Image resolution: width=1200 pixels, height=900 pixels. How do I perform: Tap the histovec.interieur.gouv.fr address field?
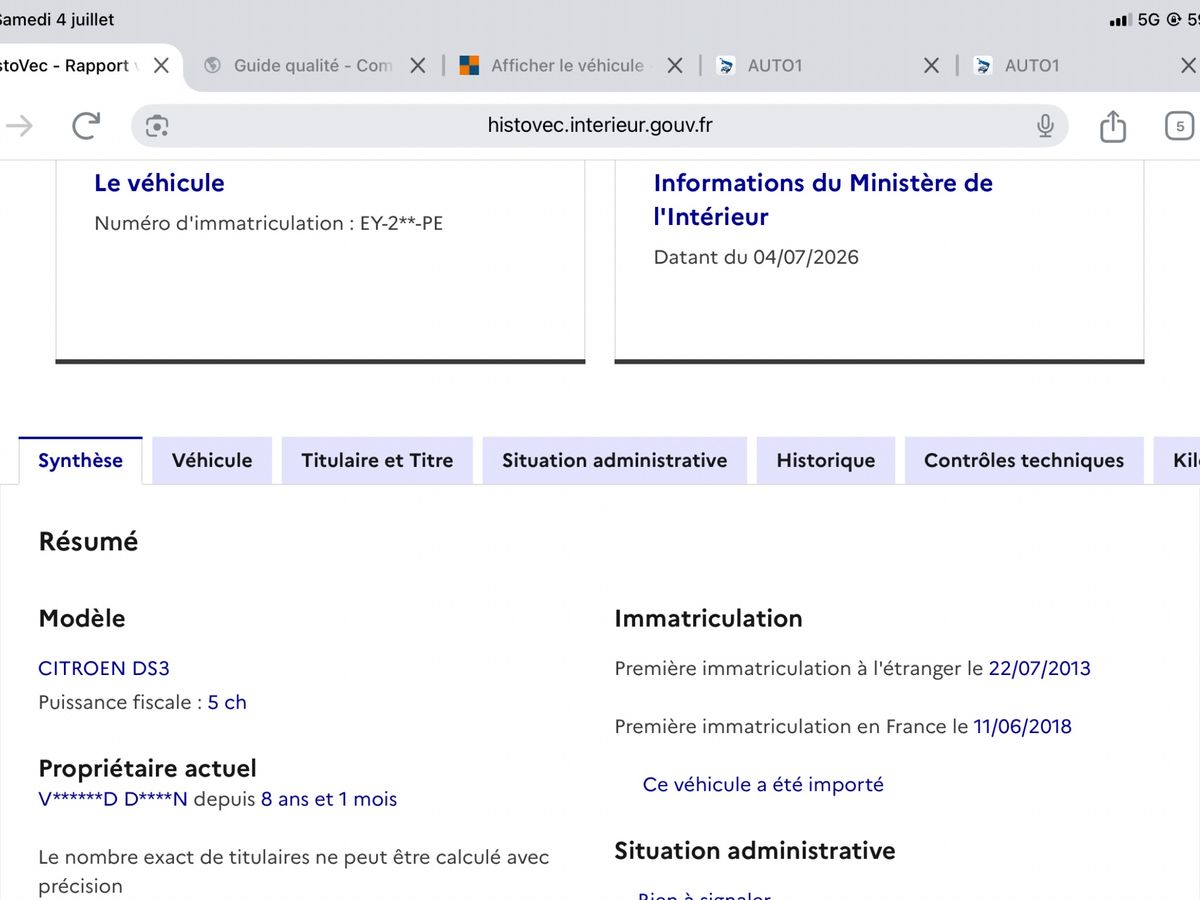[600, 126]
